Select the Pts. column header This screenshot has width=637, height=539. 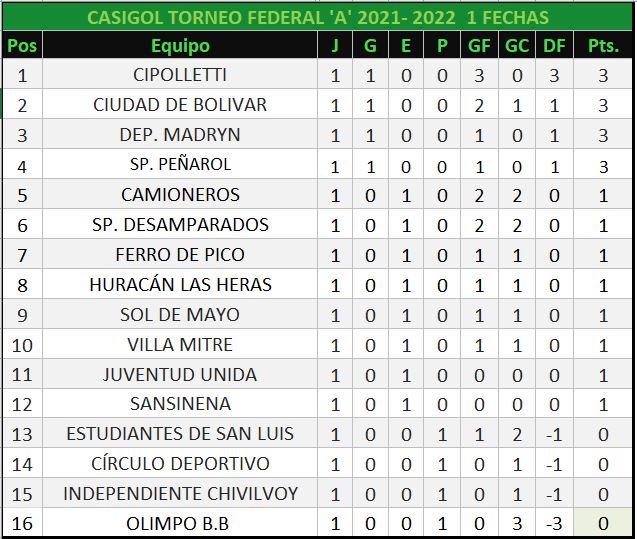coord(603,45)
